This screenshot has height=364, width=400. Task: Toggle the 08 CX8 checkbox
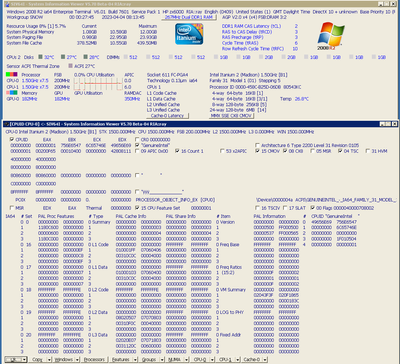click(285, 151)
